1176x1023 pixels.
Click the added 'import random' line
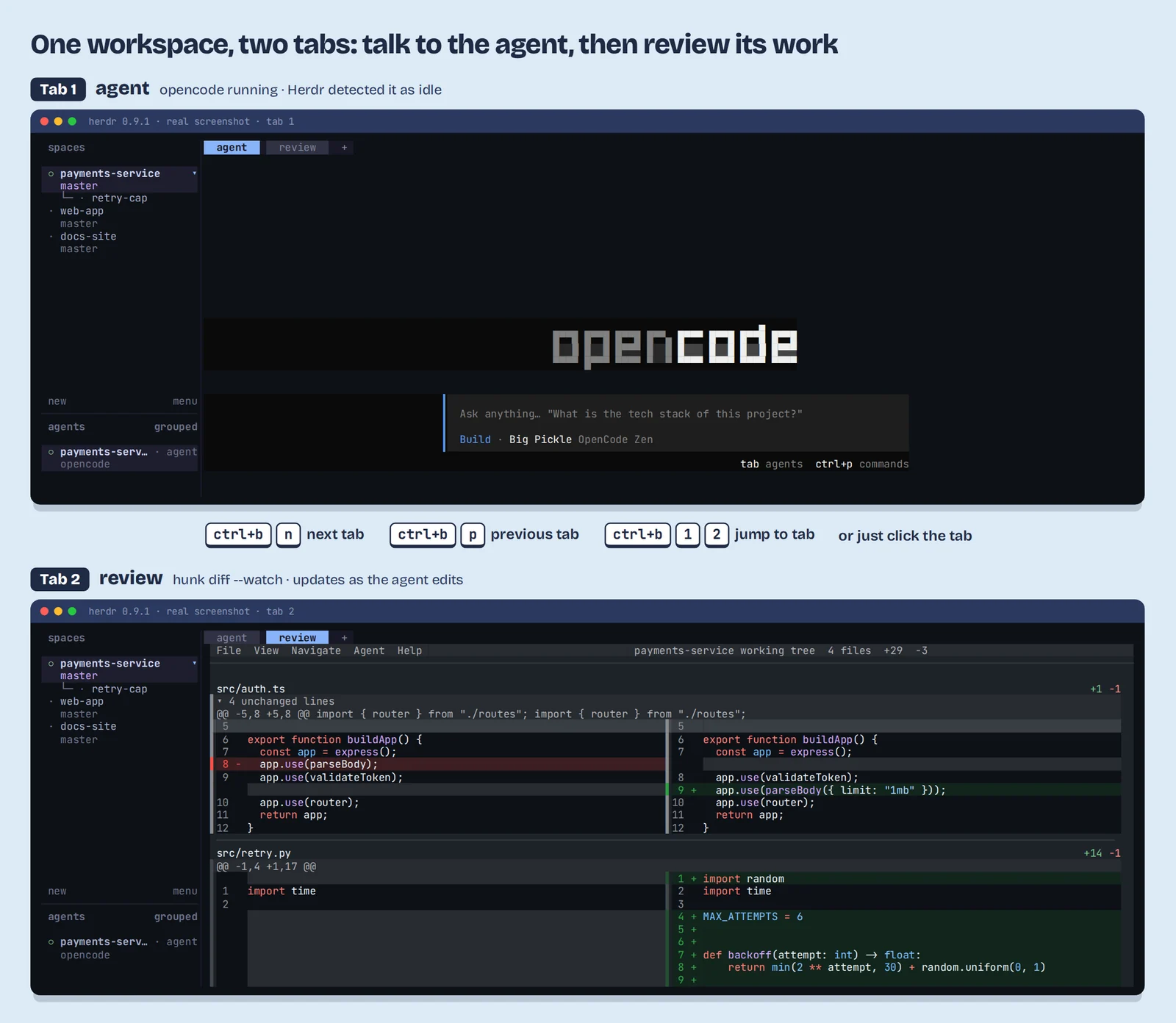point(894,879)
